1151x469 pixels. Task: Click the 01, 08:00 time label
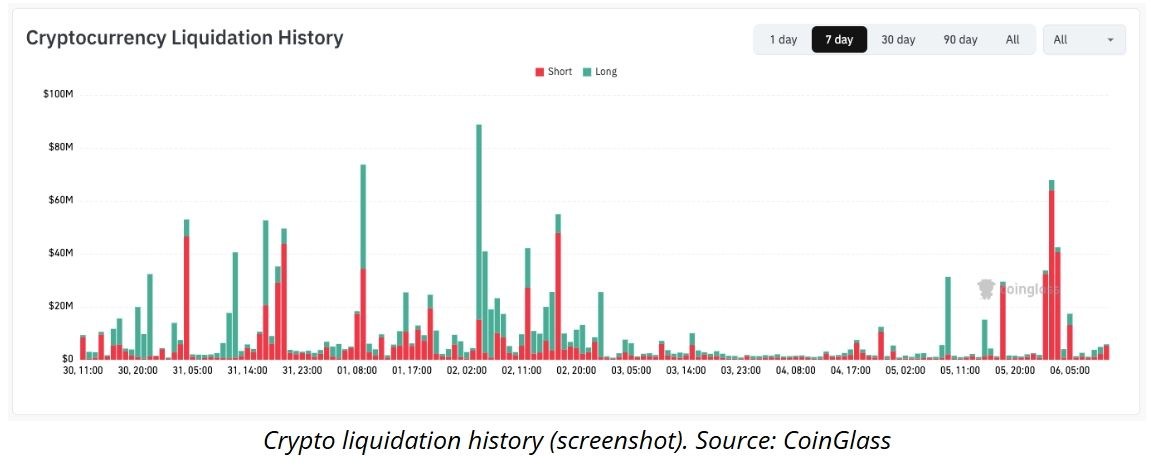pos(357,371)
